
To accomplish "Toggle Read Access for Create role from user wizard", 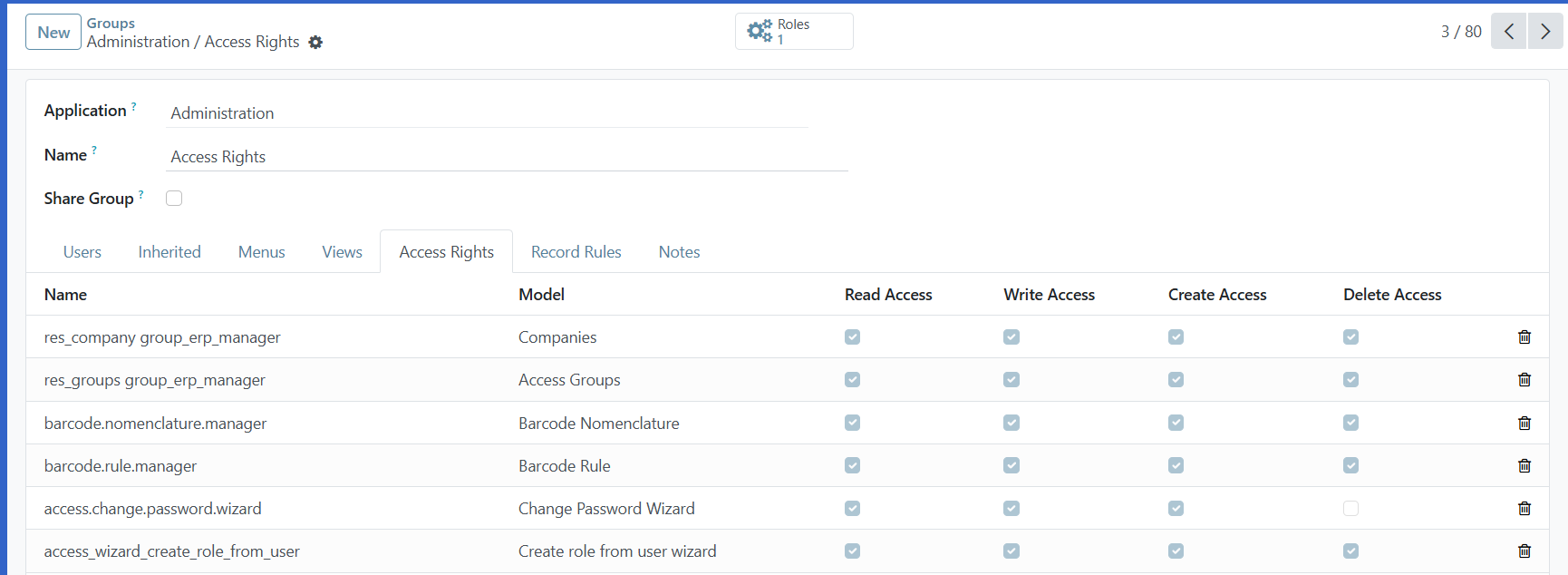I will (x=852, y=551).
